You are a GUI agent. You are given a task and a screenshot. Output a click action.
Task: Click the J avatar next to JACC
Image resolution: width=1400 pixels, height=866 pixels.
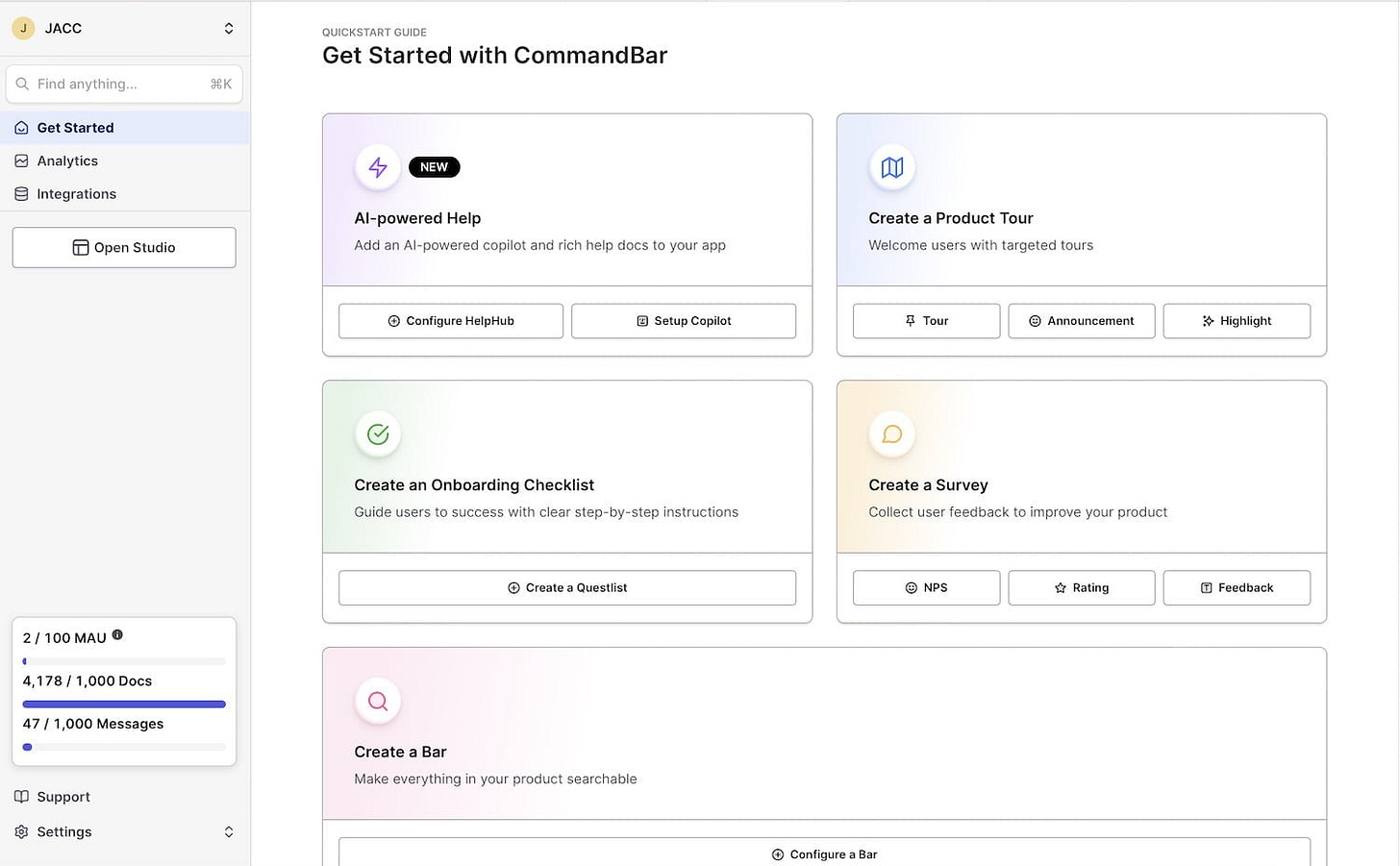pos(23,28)
